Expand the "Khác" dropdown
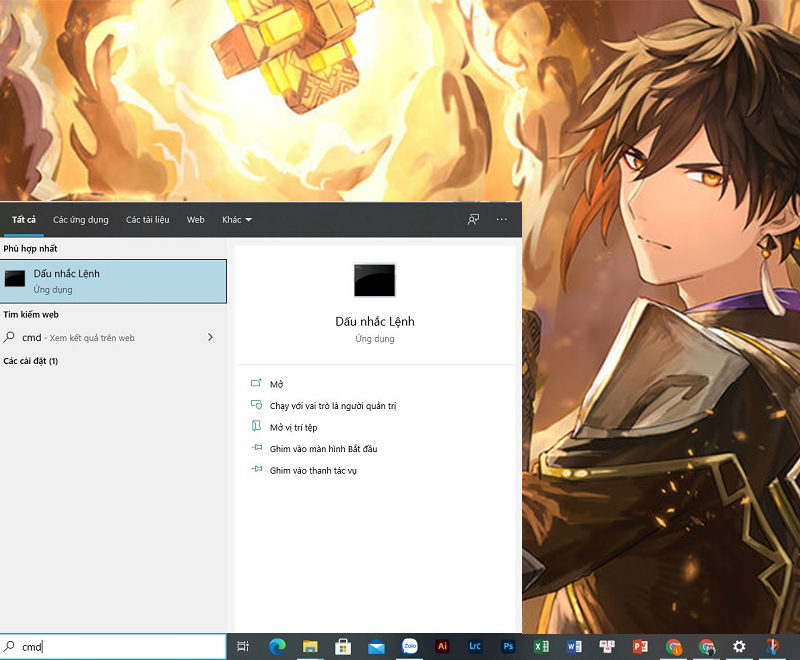This screenshot has width=800, height=660. pos(237,220)
